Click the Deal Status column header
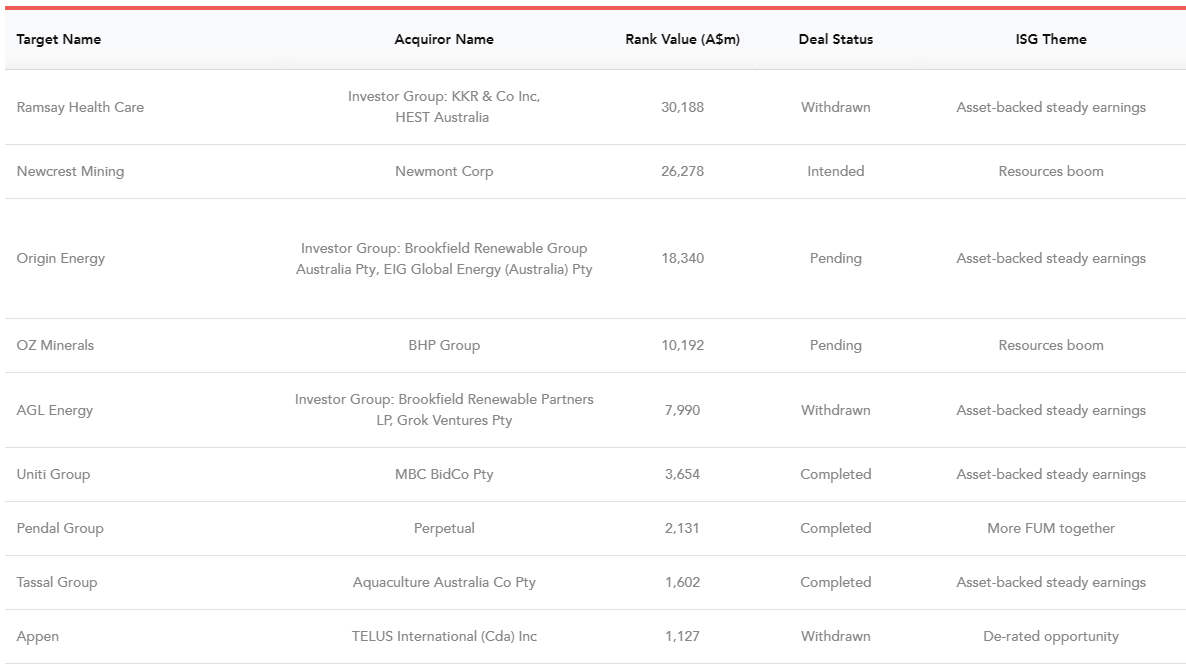Viewport: 1186px width, 668px height. click(x=835, y=40)
